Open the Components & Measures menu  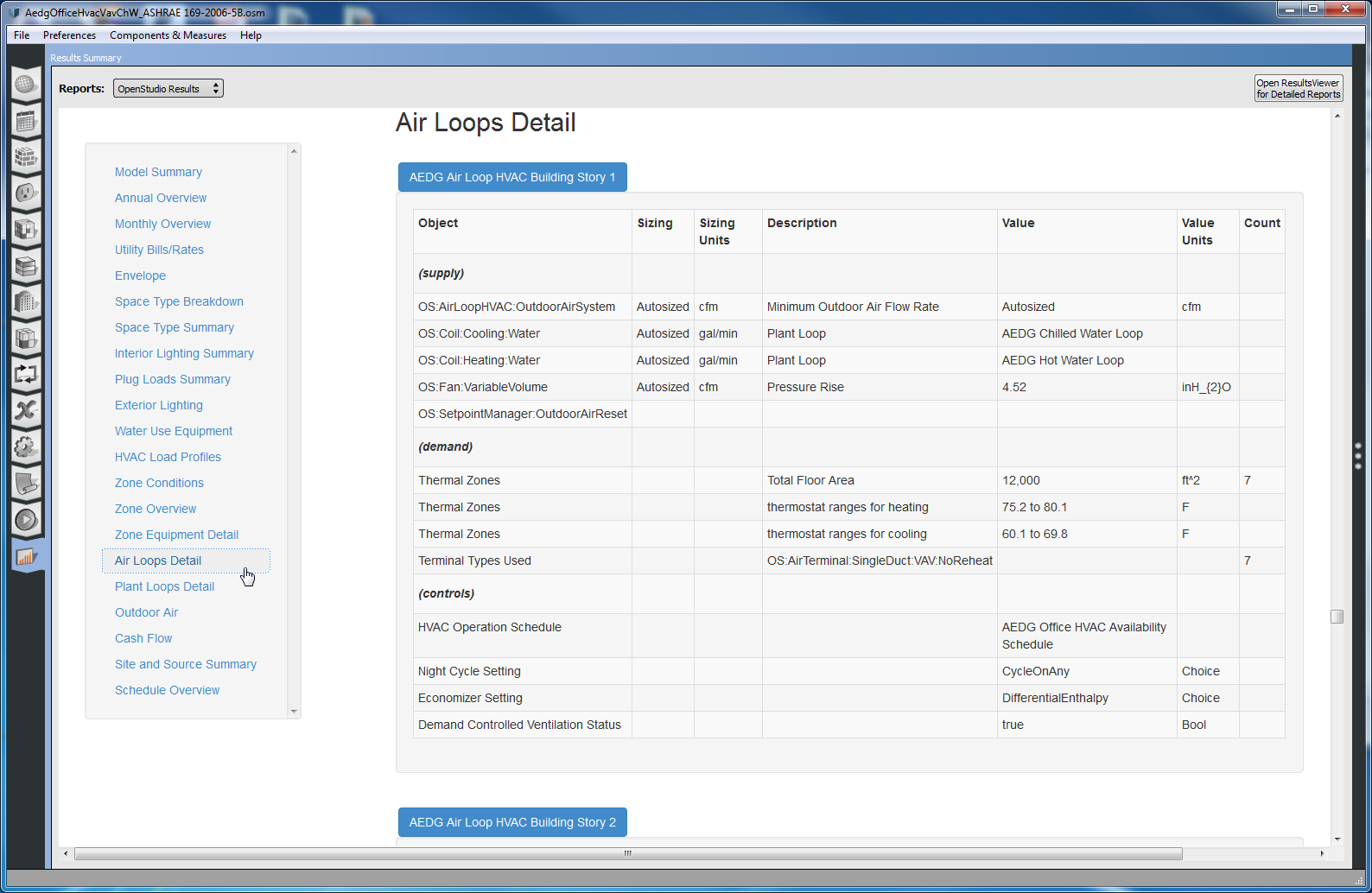[x=168, y=35]
